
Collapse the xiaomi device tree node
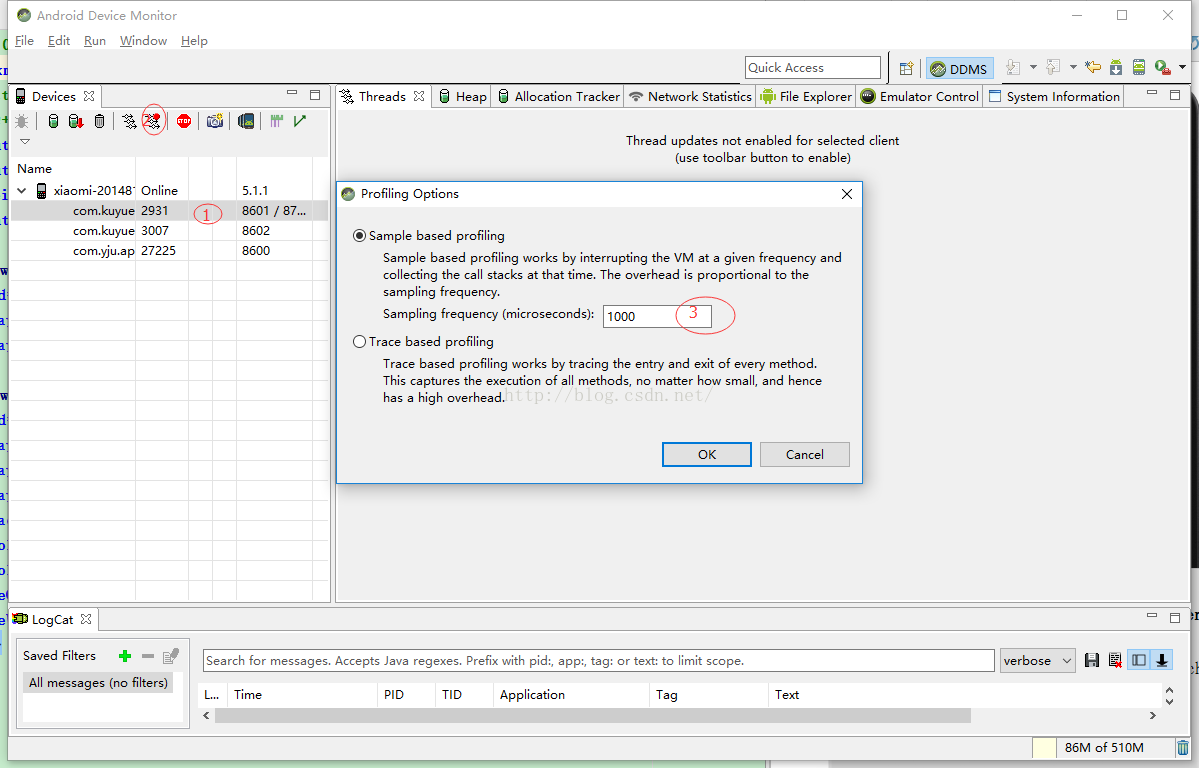pos(21,190)
